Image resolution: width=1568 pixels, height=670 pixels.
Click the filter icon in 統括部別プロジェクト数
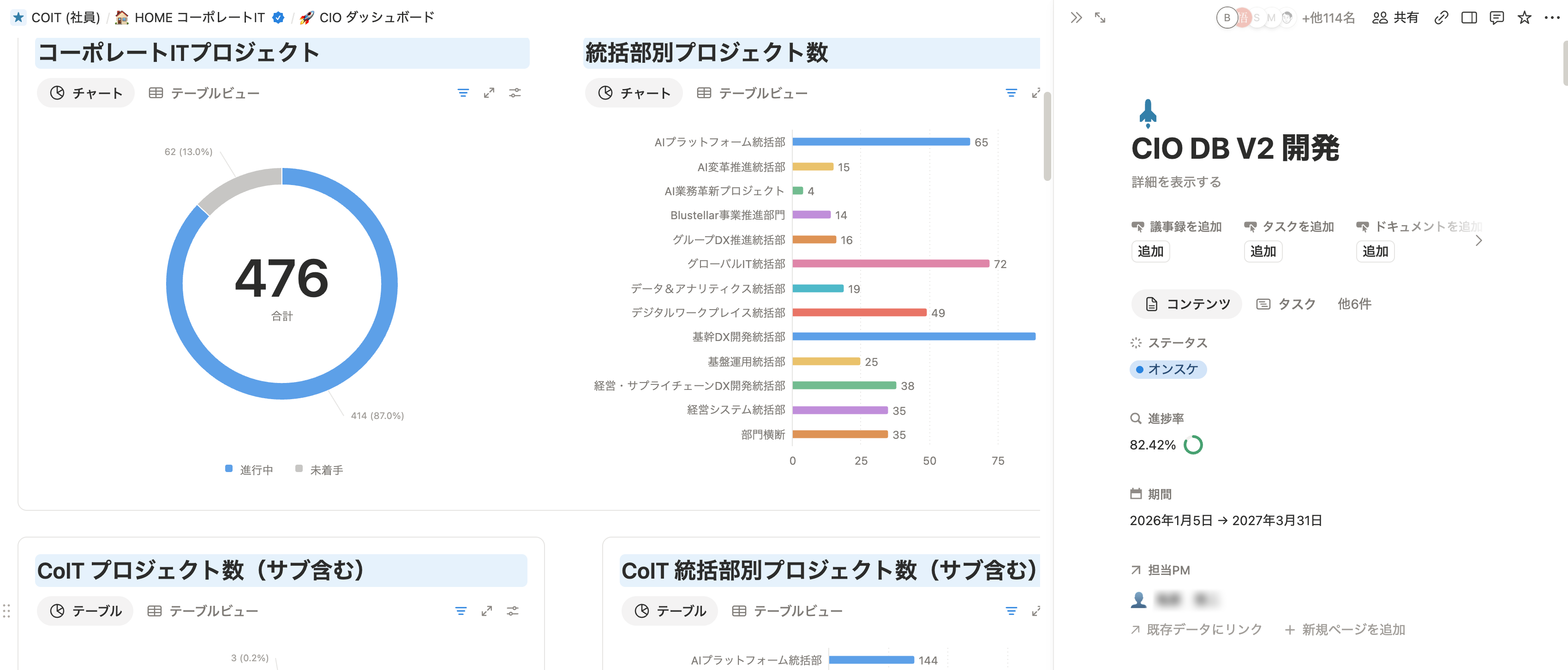coord(1011,93)
